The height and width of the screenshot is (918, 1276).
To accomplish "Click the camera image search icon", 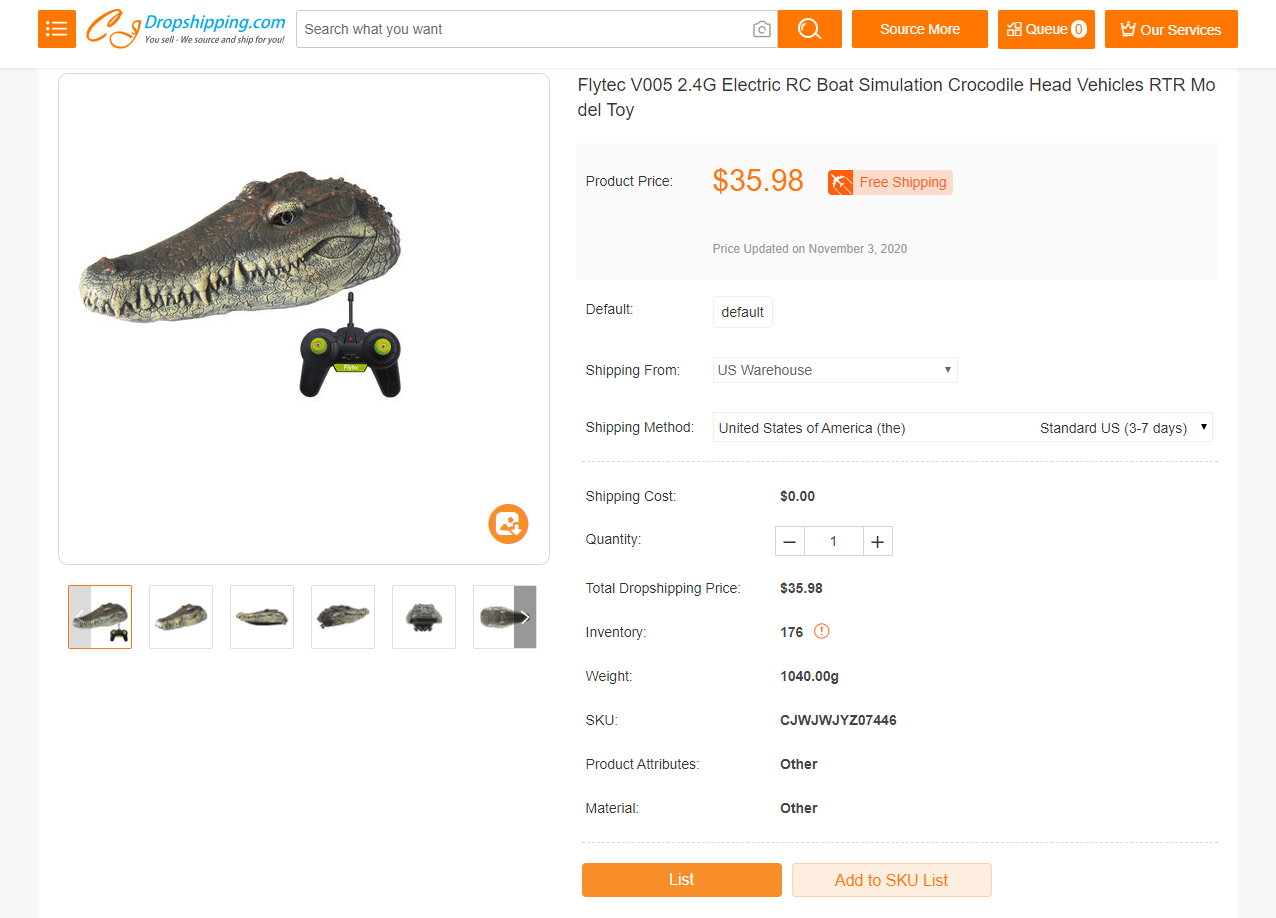I will [x=762, y=29].
